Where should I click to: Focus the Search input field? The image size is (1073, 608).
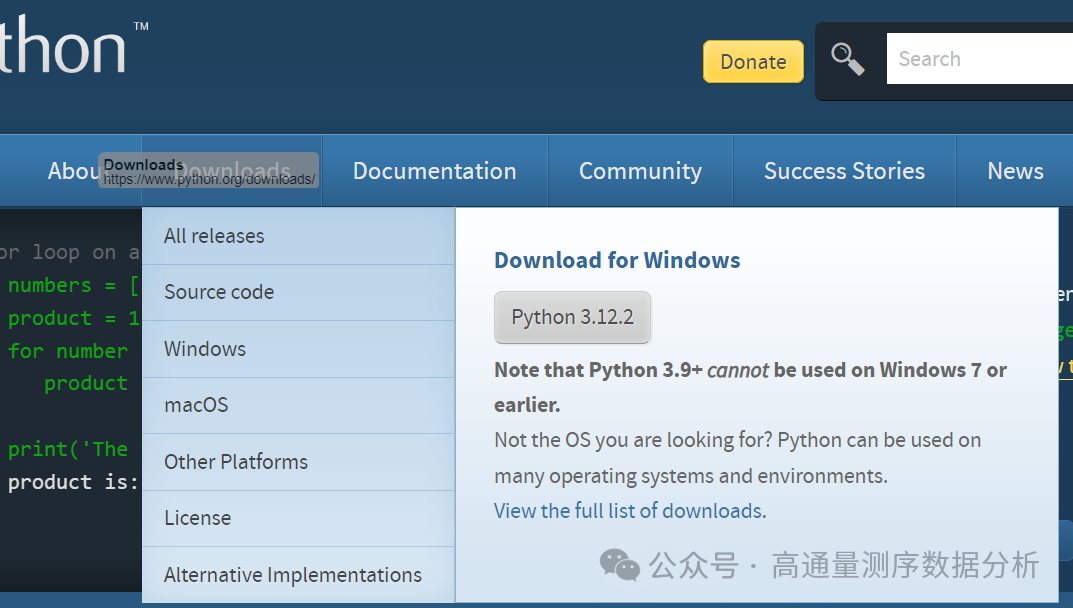[x=980, y=59]
